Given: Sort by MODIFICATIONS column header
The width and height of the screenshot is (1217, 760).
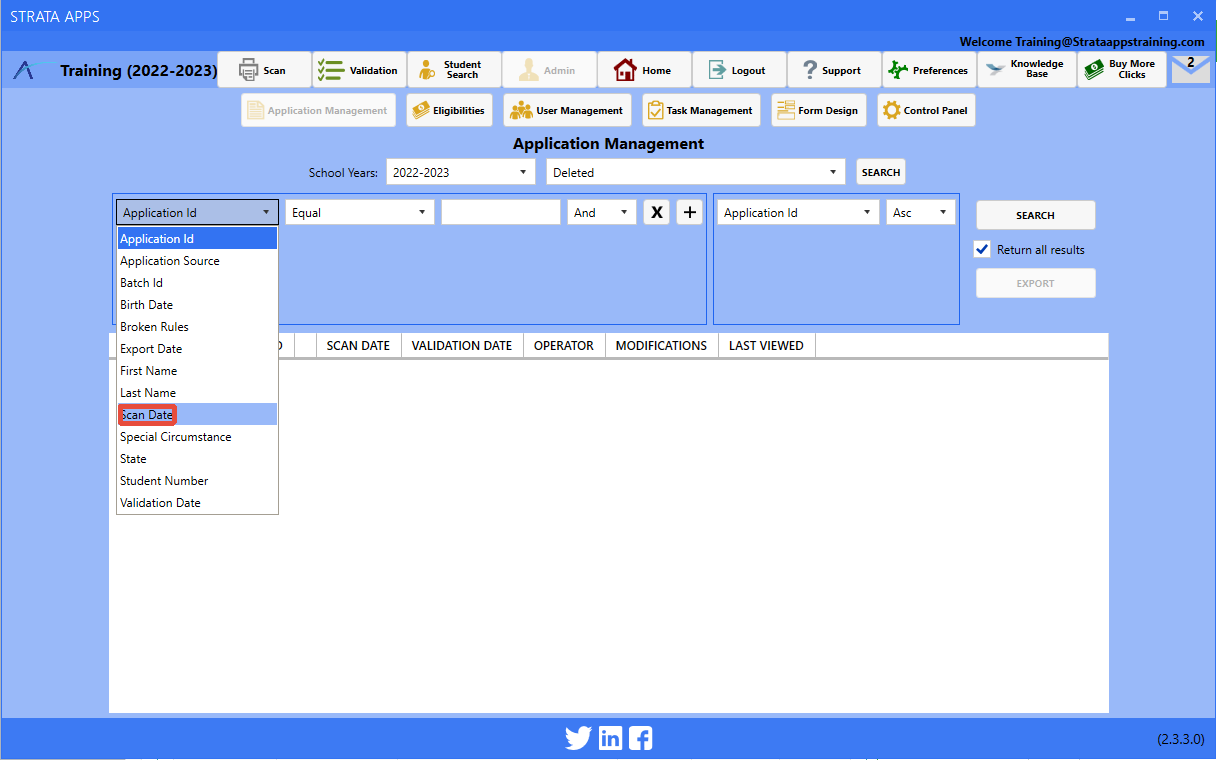Looking at the screenshot, I should tap(661, 345).
